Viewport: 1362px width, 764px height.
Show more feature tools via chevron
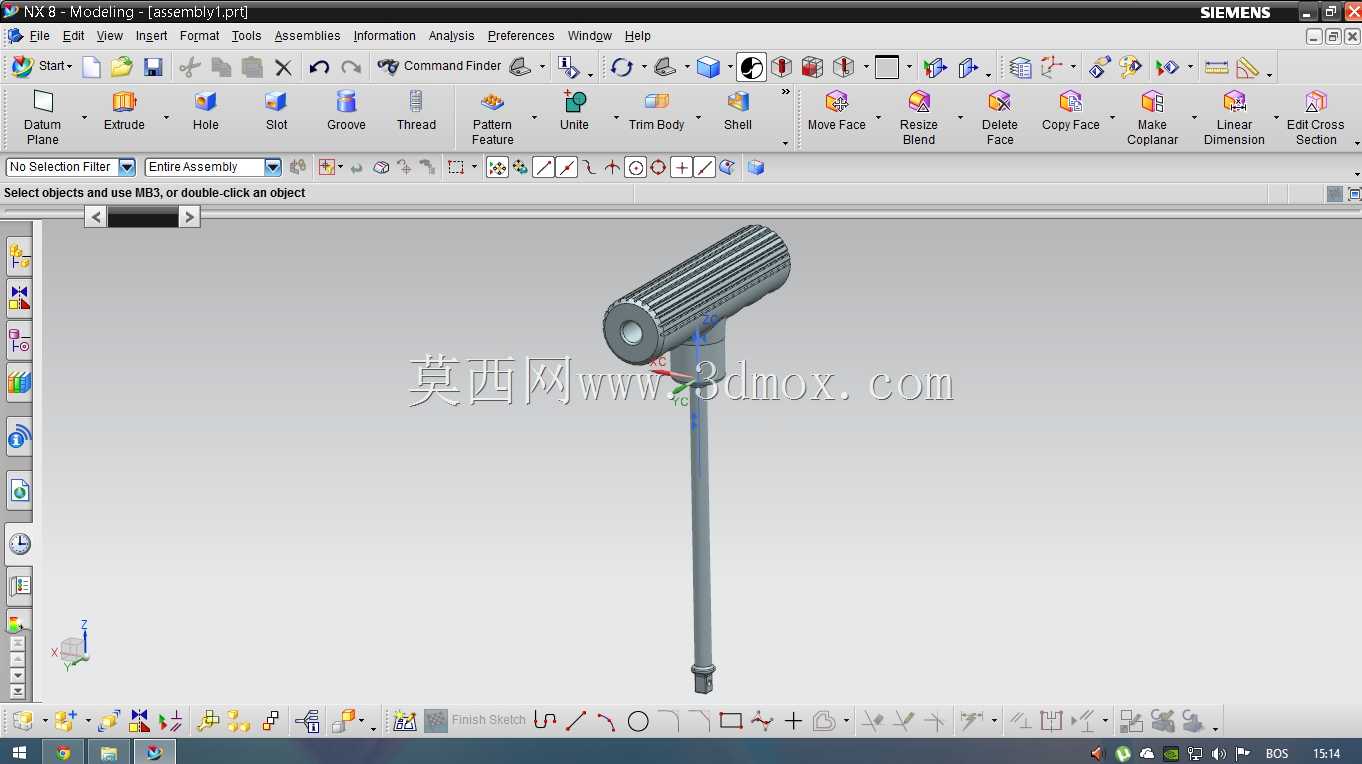tap(786, 93)
